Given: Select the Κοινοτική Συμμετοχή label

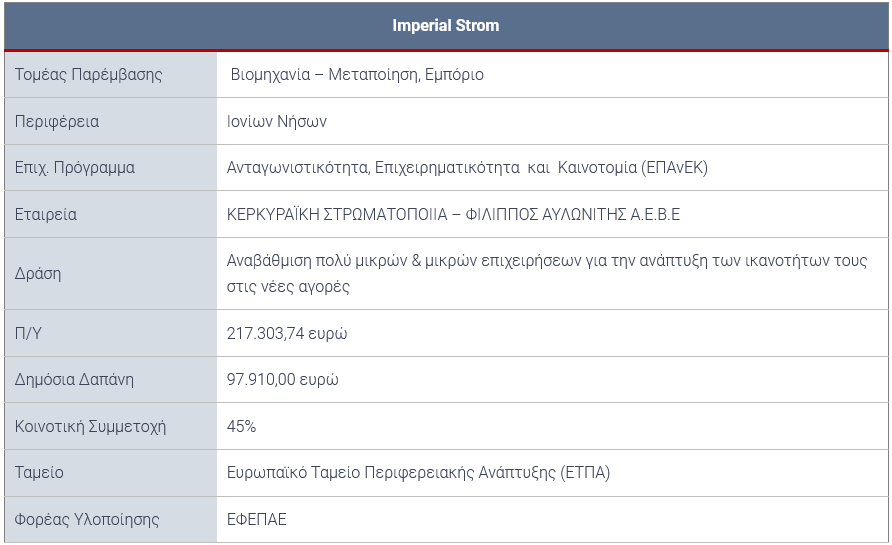Looking at the screenshot, I should click(x=90, y=426).
